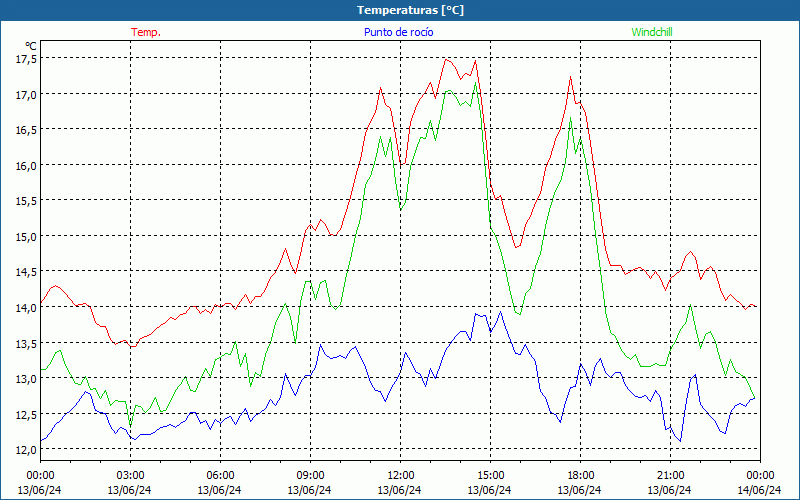Click the 12,5 y-axis value
This screenshot has width=800, height=500.
(27, 415)
